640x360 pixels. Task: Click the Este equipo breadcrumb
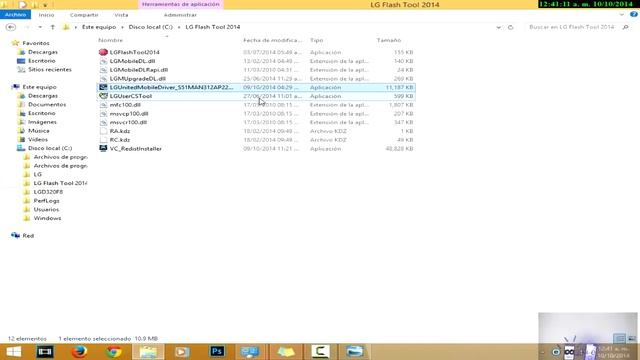pyautogui.click(x=99, y=27)
